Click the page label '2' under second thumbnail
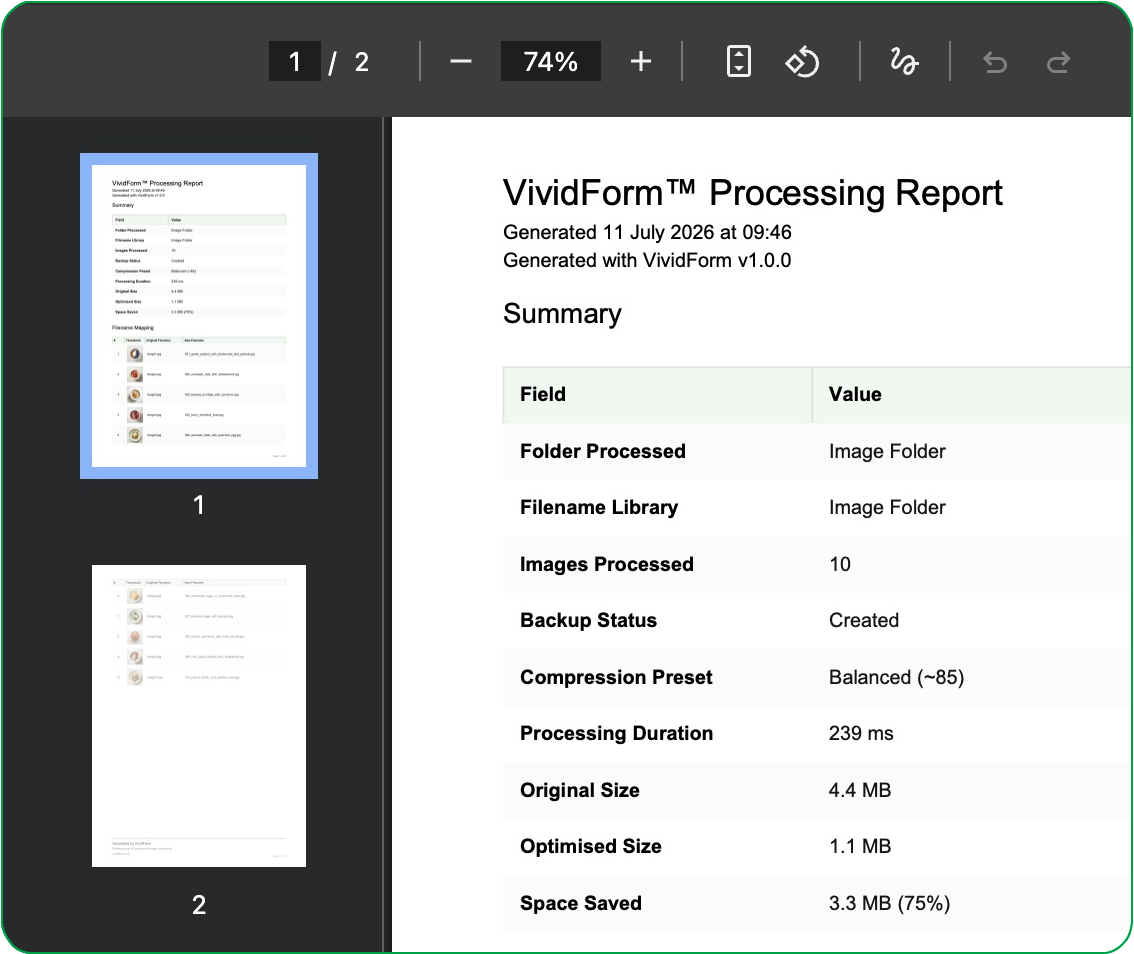Viewport: 1134px width, 954px height. click(199, 905)
